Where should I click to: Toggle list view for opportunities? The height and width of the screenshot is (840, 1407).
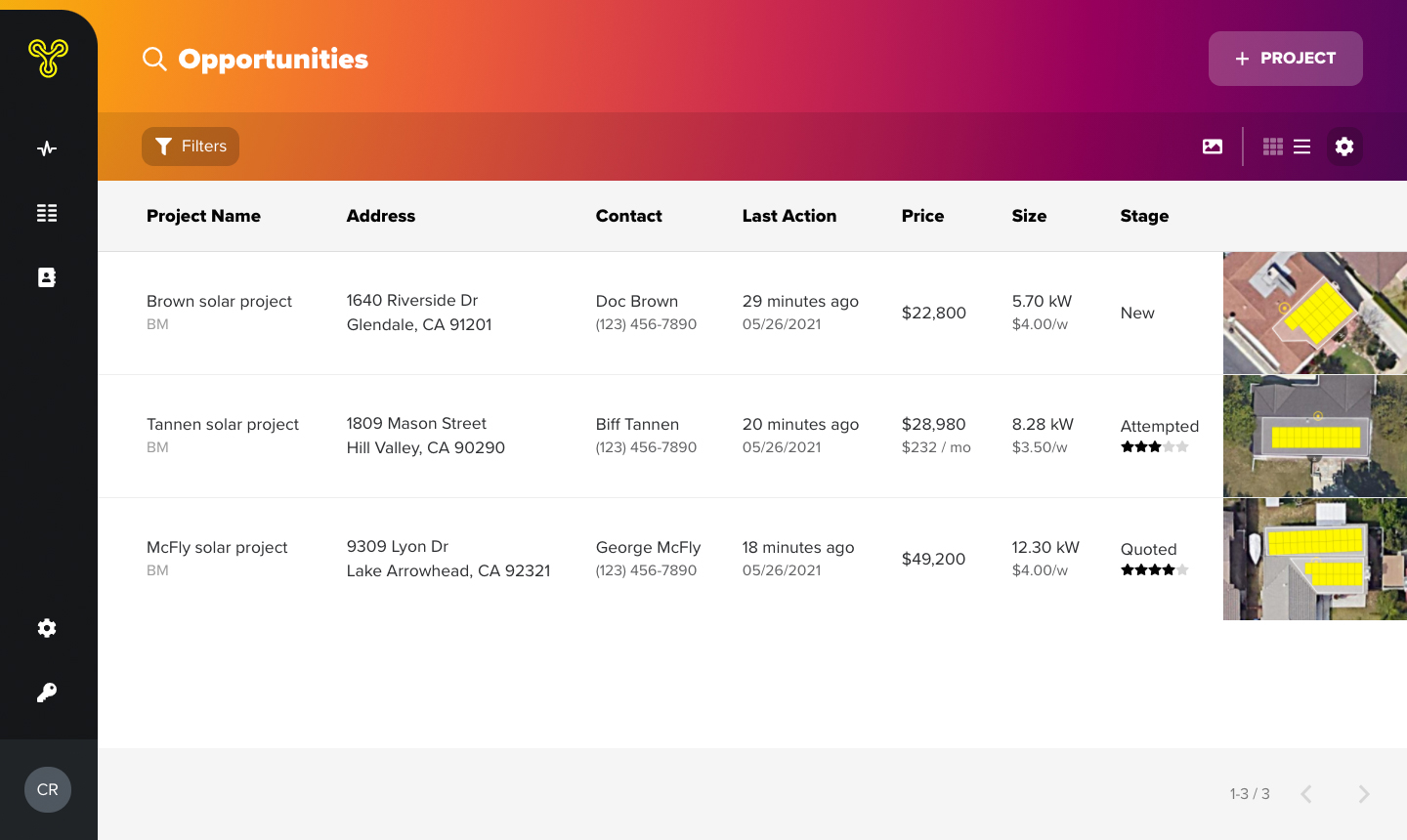(1301, 146)
